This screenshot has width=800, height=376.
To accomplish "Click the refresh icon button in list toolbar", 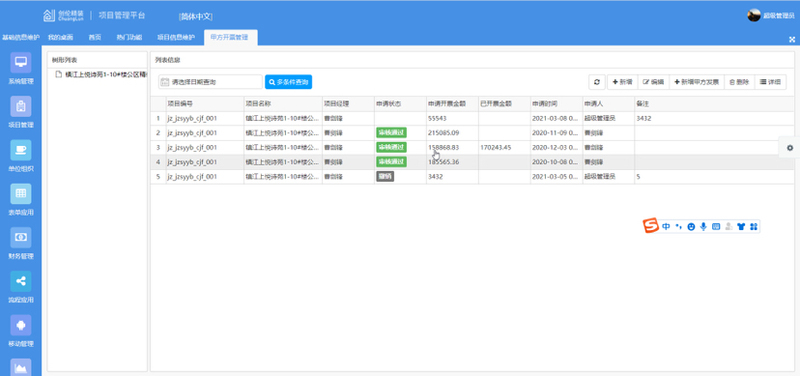I will pyautogui.click(x=597, y=82).
